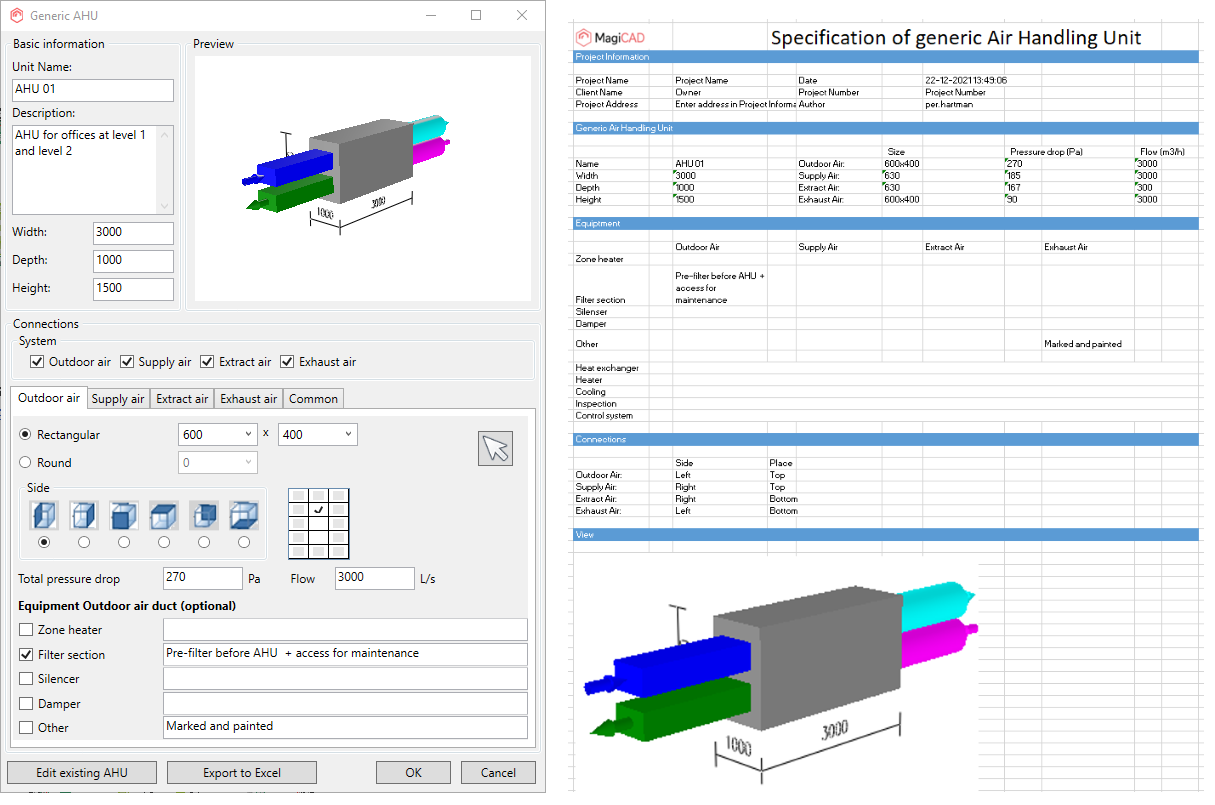Image resolution: width=1215 pixels, height=805 pixels.
Task: Uncheck the Extract air system checkbox
Action: click(x=207, y=362)
